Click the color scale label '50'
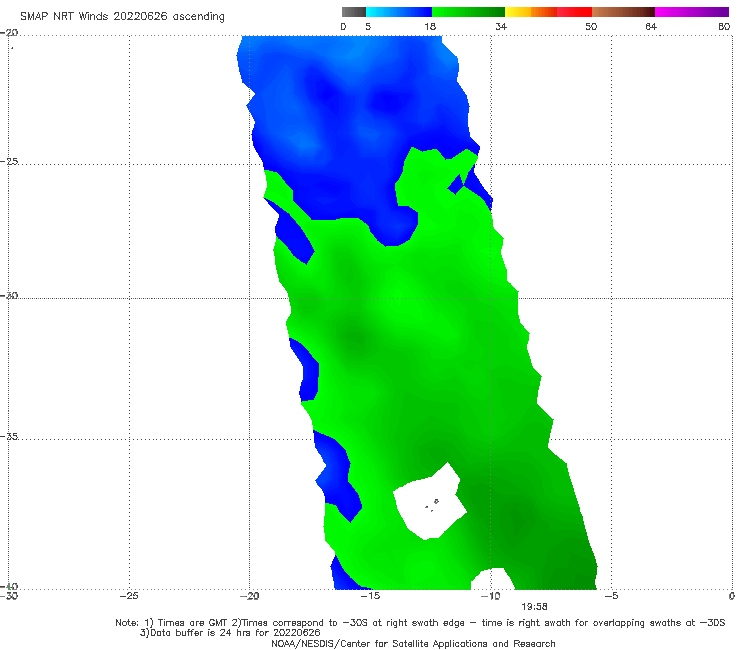The image size is (740, 650). (x=591, y=26)
